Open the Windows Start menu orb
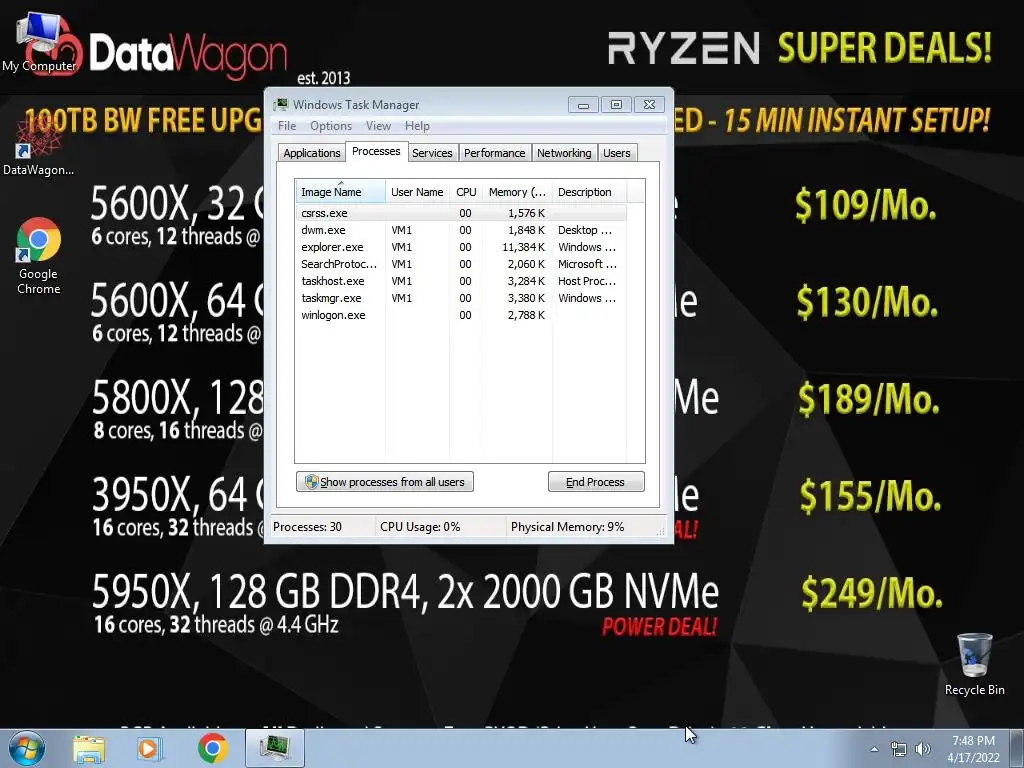 (x=27, y=748)
